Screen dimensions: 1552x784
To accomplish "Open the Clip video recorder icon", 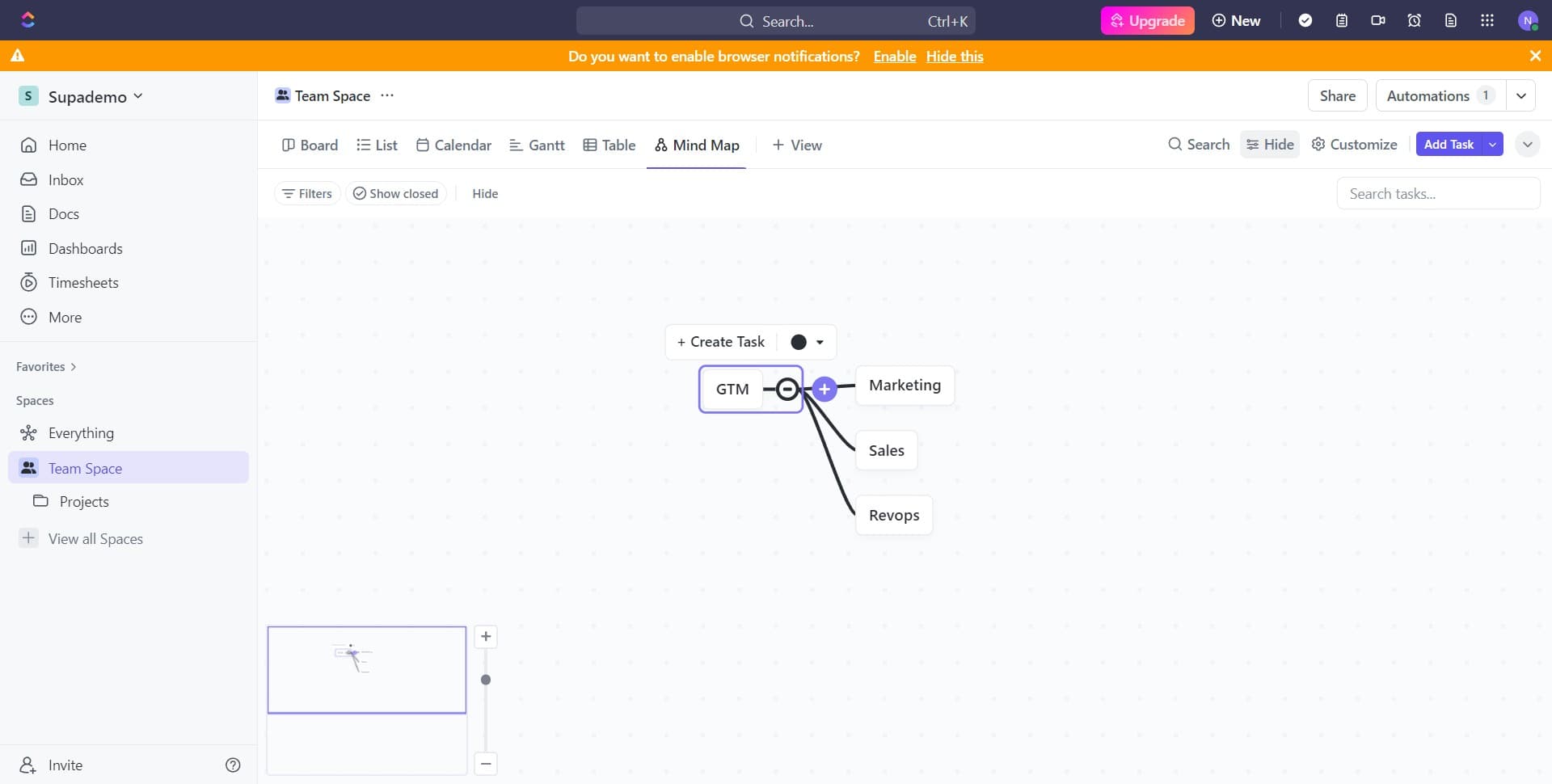I will (1378, 20).
